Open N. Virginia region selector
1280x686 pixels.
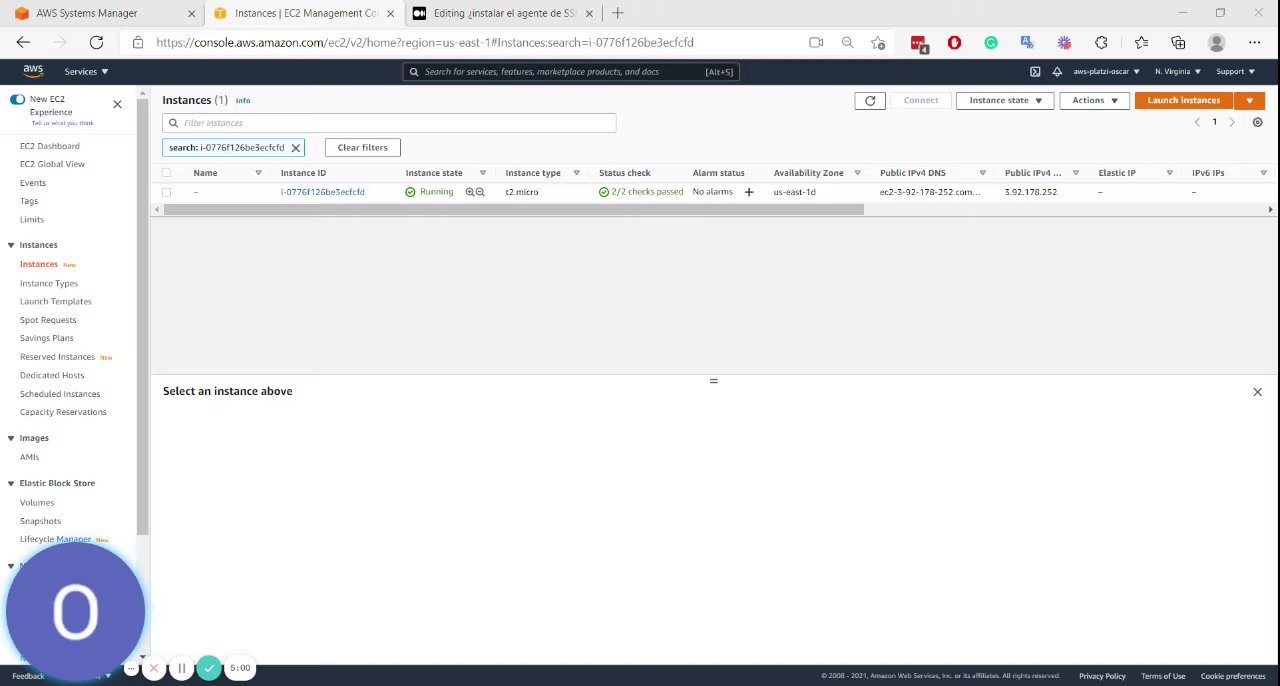[x=1179, y=72]
